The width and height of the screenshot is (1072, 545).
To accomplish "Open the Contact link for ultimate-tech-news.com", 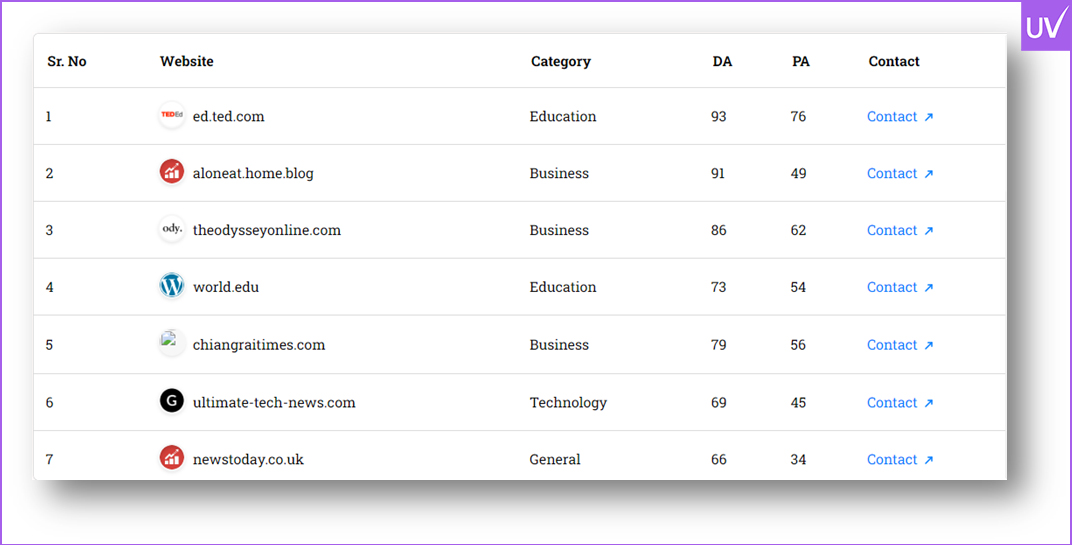I will 899,403.
